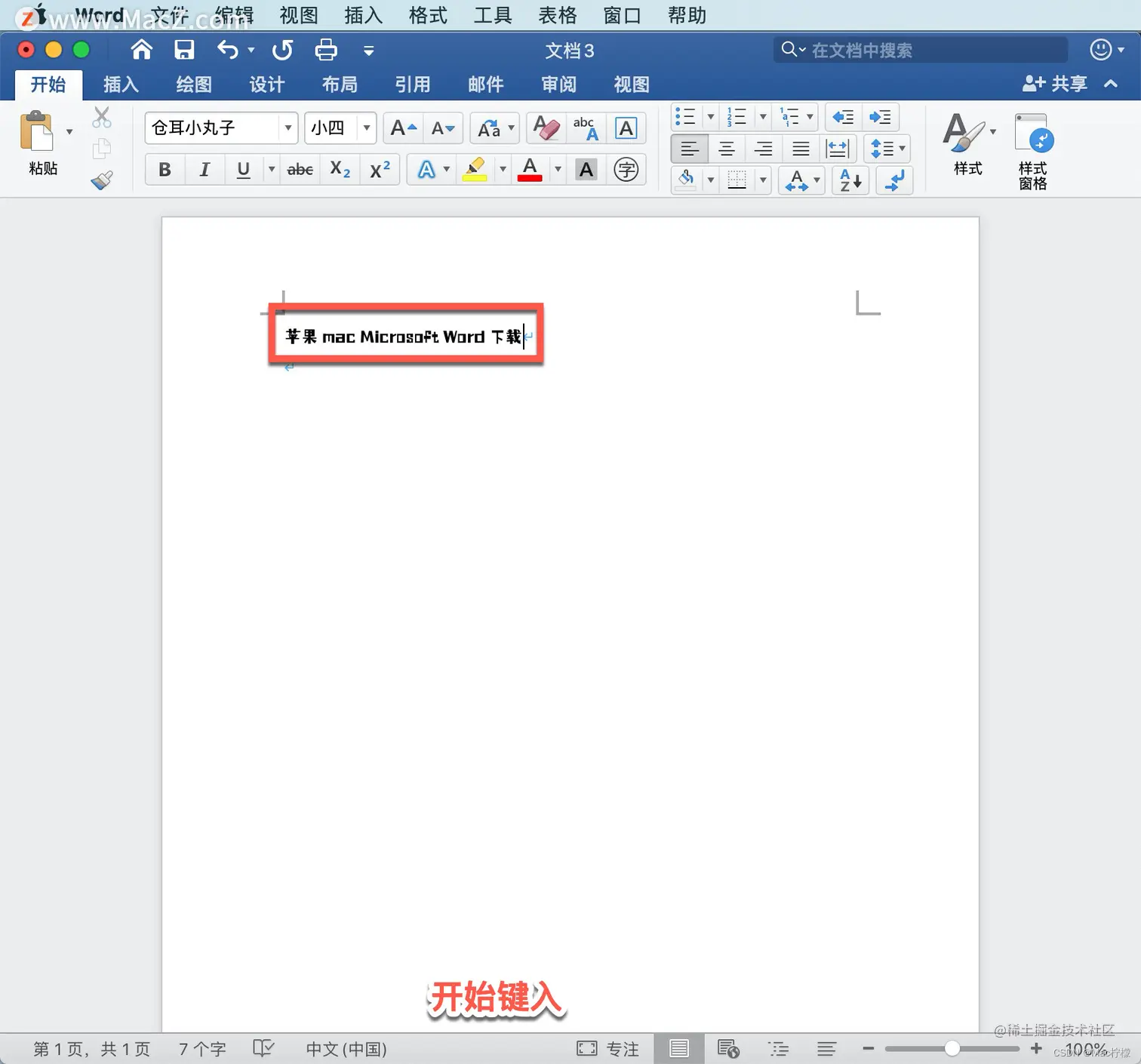Open the feedback smiley icon
Screen dimensions: 1141x1064
pos(1101,50)
